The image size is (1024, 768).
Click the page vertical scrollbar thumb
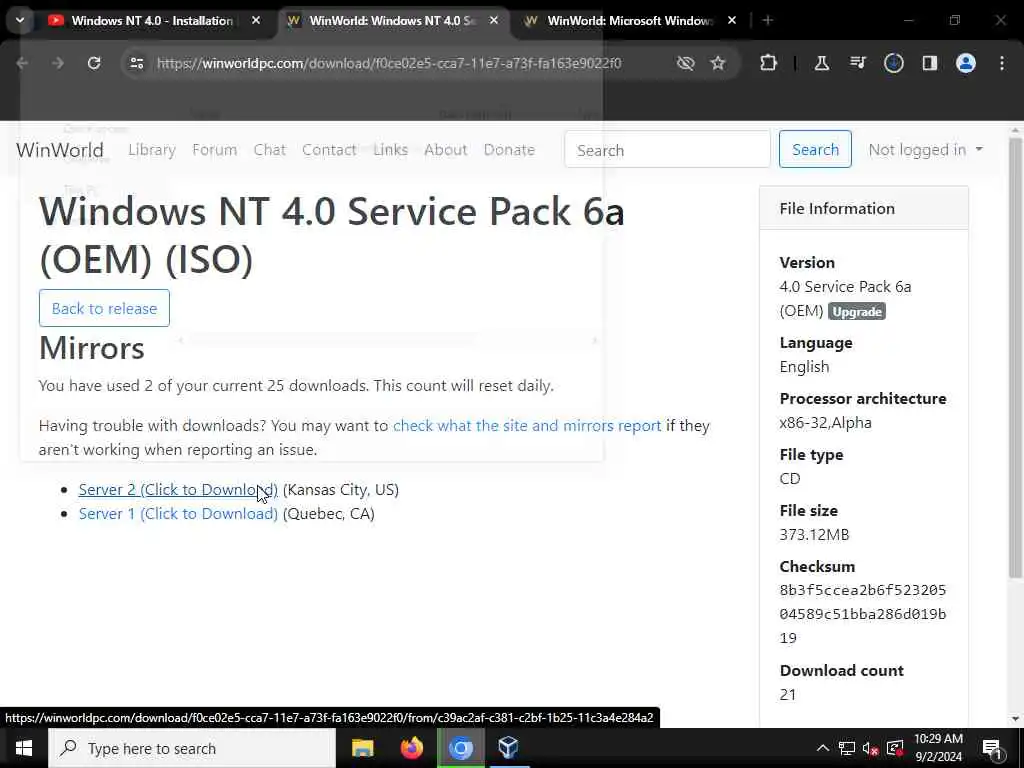pos(1015,358)
